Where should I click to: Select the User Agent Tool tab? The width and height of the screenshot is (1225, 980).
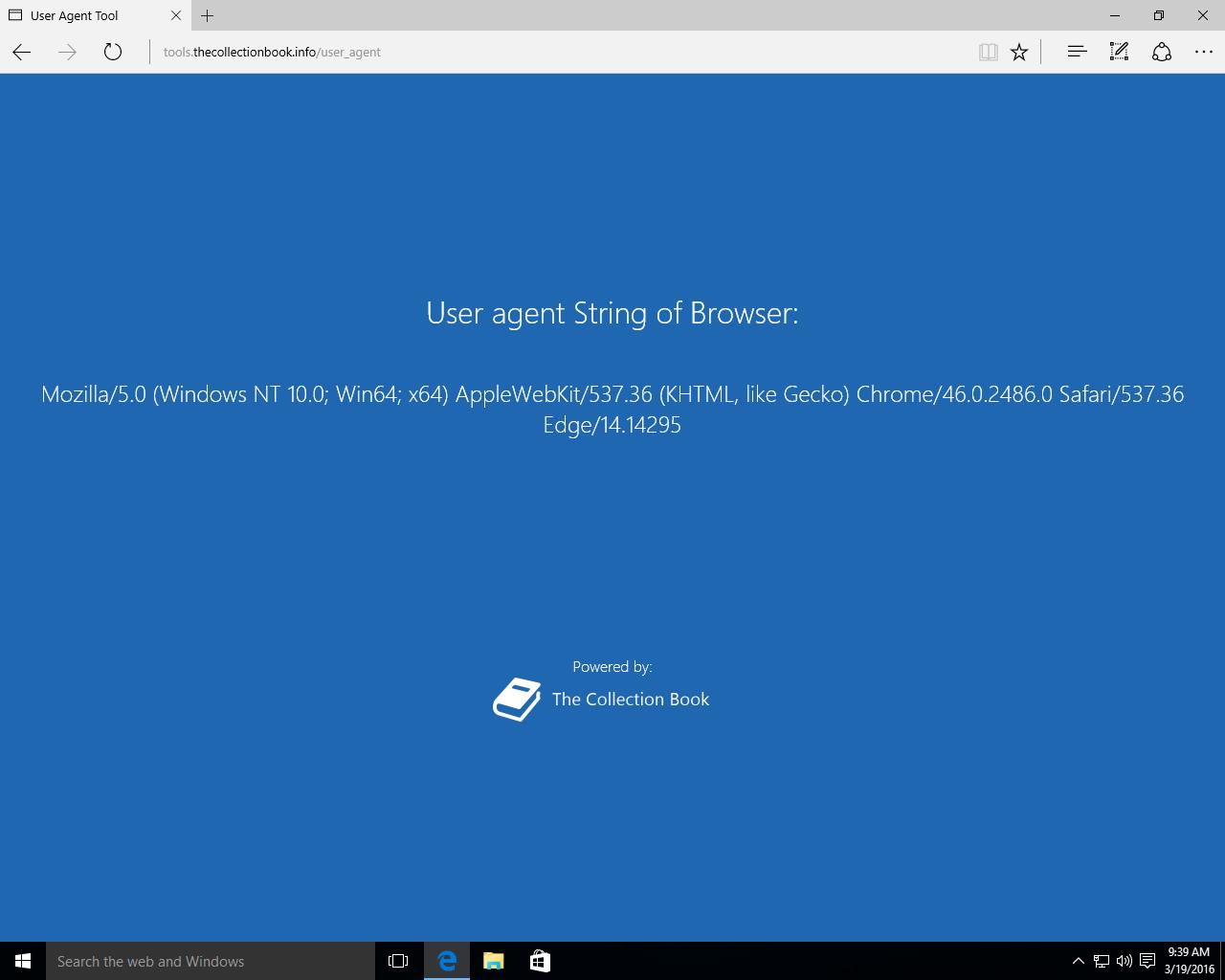tap(95, 15)
